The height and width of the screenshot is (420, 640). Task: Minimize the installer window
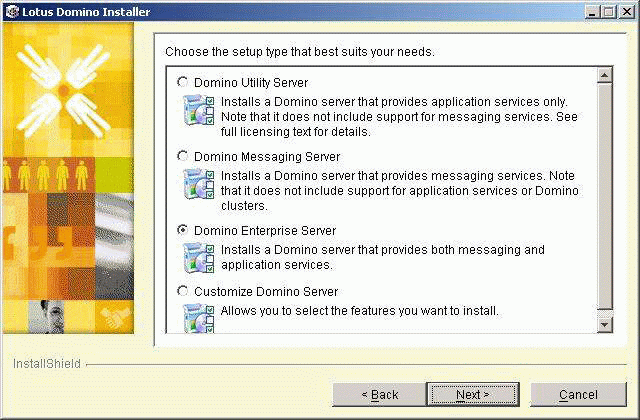point(592,11)
